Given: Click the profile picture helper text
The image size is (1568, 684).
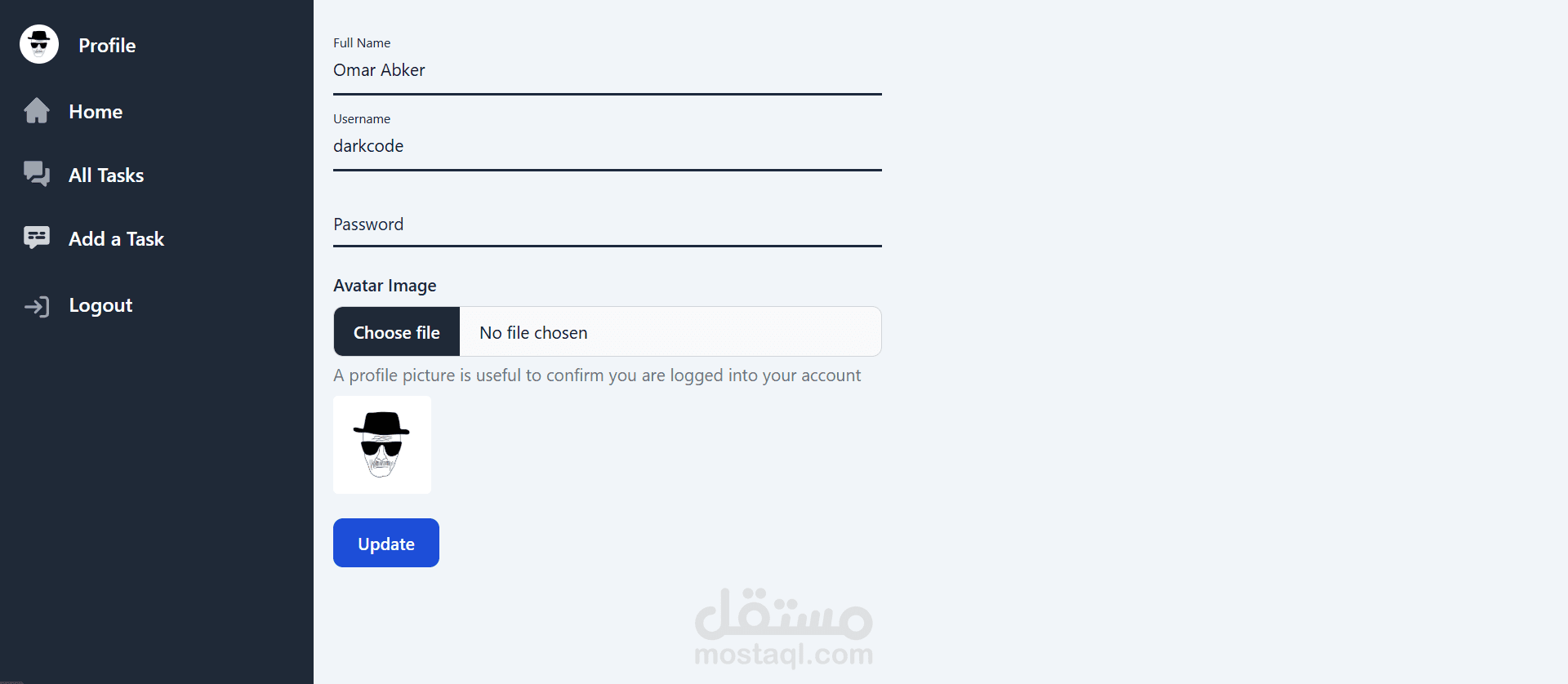Looking at the screenshot, I should pyautogui.click(x=597, y=375).
